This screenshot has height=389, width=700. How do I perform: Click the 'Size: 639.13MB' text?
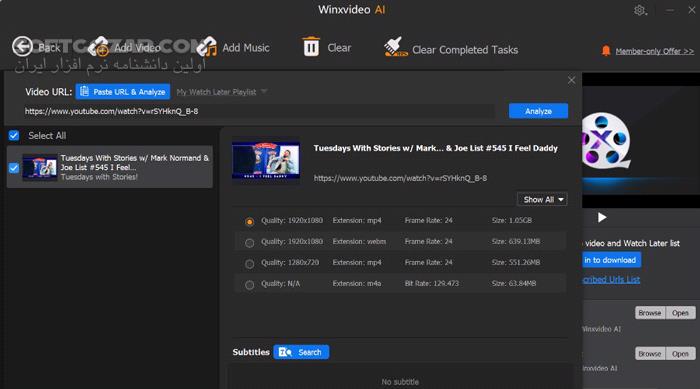(516, 242)
